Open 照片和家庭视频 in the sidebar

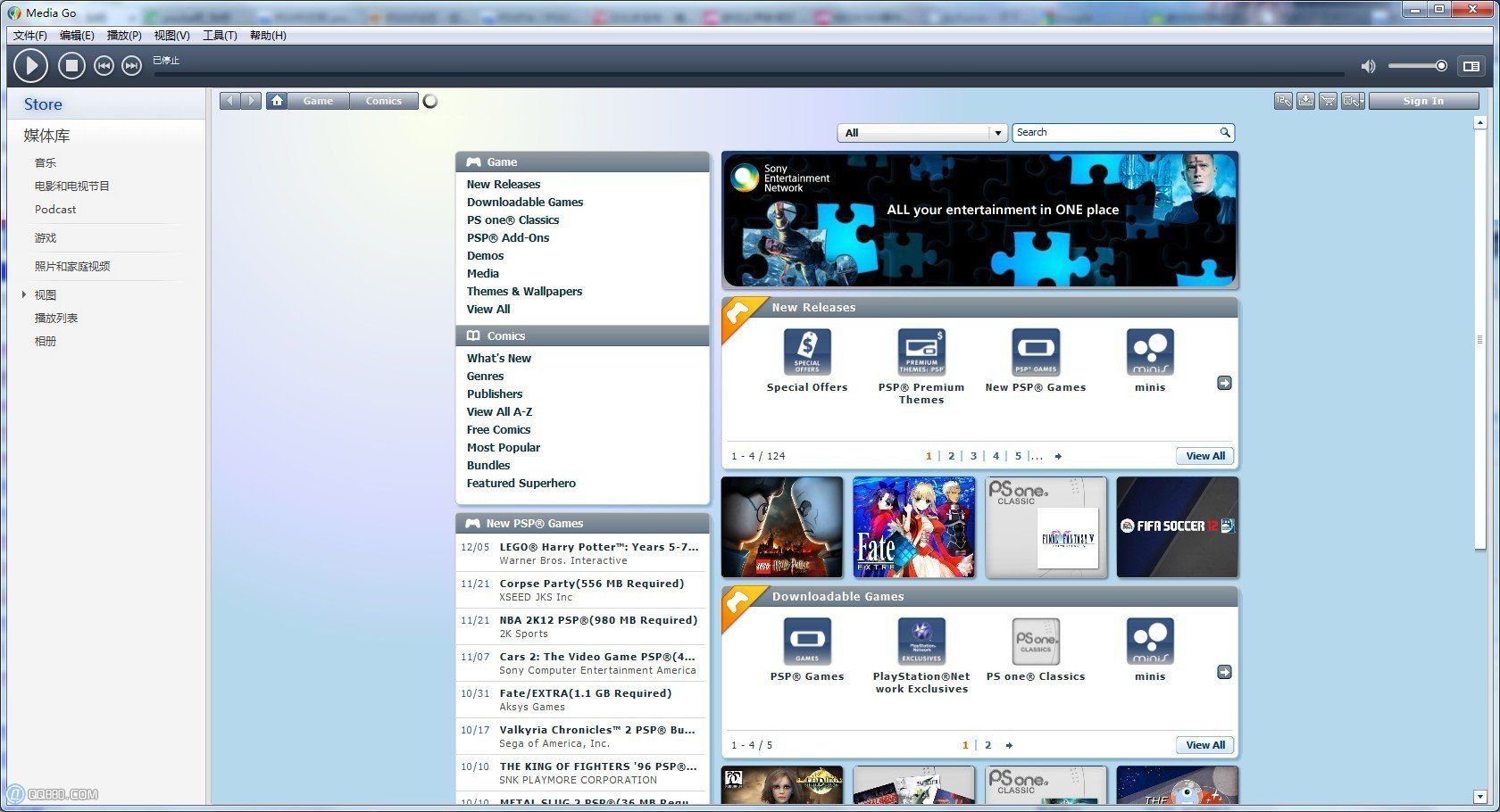pyautogui.click(x=72, y=267)
